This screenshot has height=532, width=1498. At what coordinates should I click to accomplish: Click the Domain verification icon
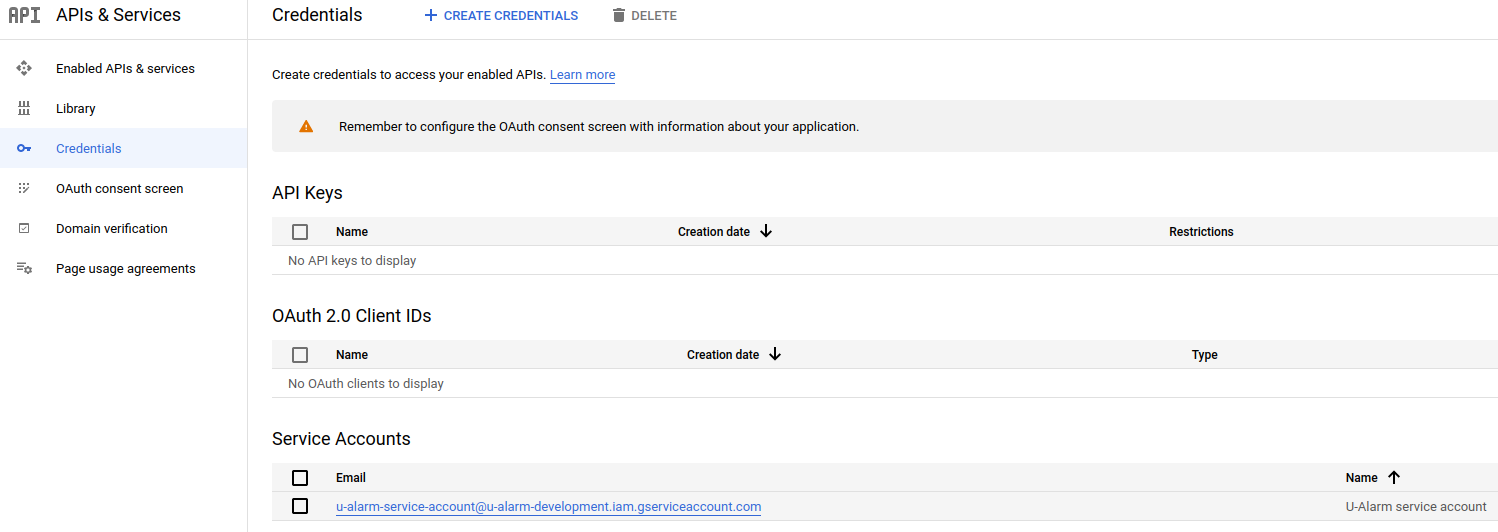click(x=24, y=228)
